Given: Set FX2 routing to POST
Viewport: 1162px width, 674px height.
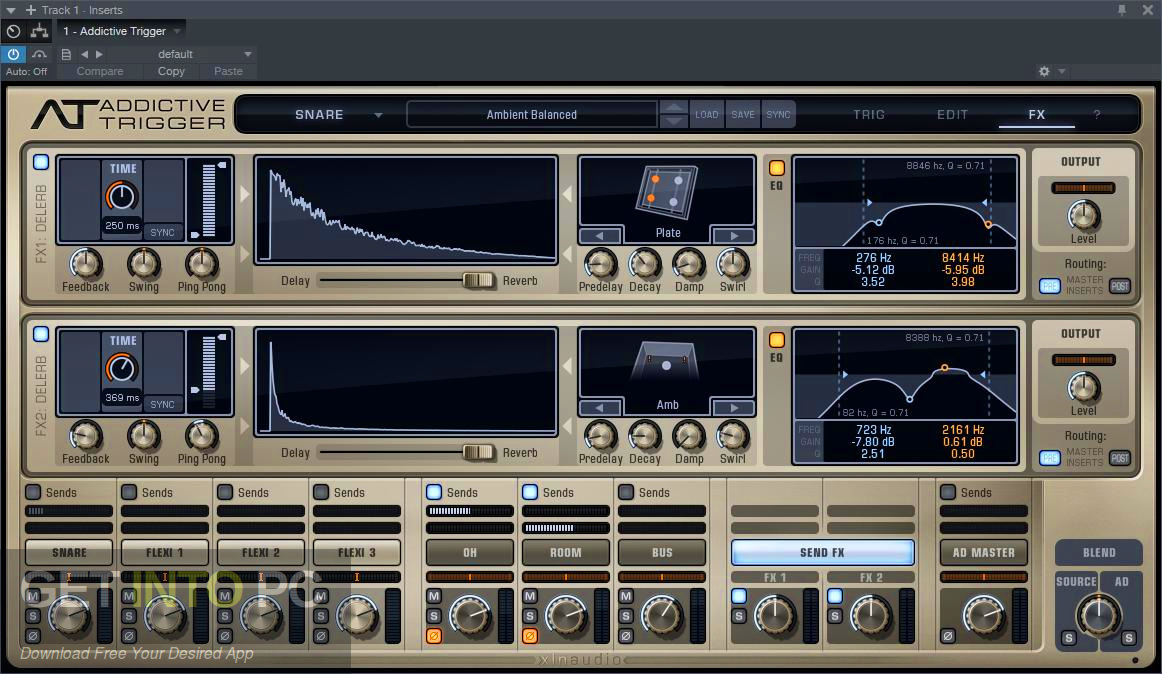Looking at the screenshot, I should coord(1120,457).
